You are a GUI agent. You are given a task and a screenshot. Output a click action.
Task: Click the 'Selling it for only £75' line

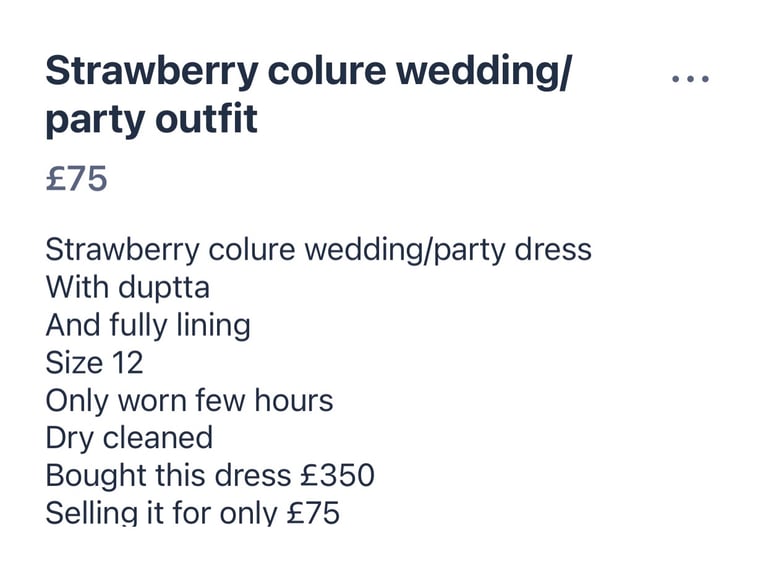click(x=192, y=513)
